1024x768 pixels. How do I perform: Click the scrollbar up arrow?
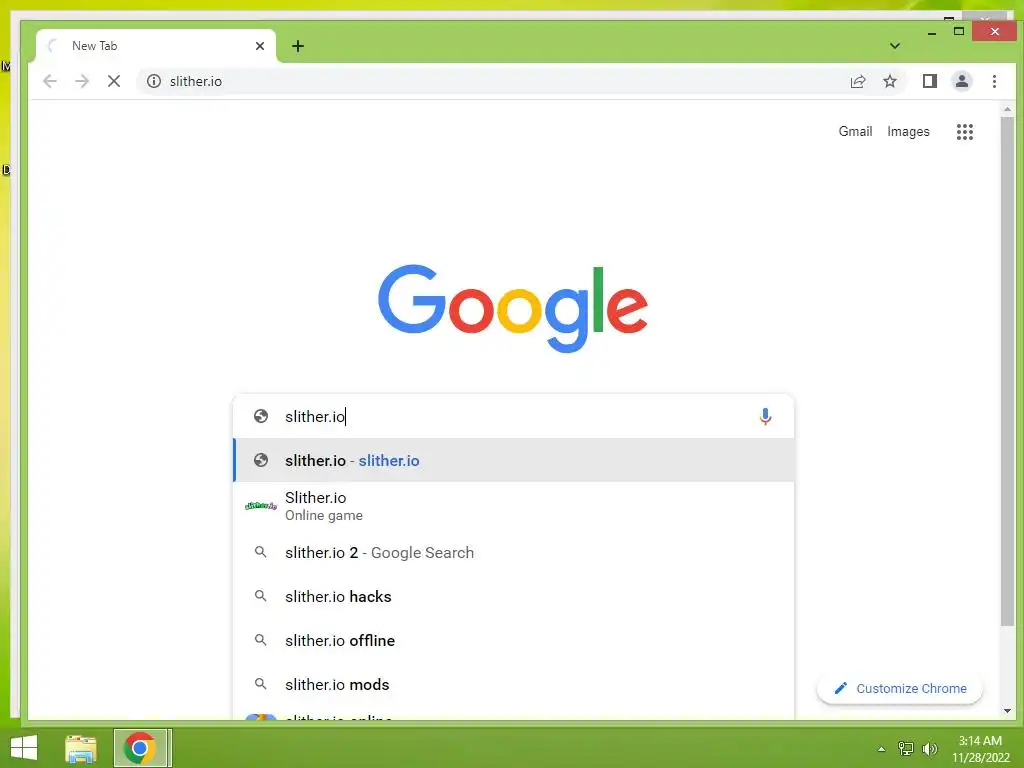[1007, 110]
